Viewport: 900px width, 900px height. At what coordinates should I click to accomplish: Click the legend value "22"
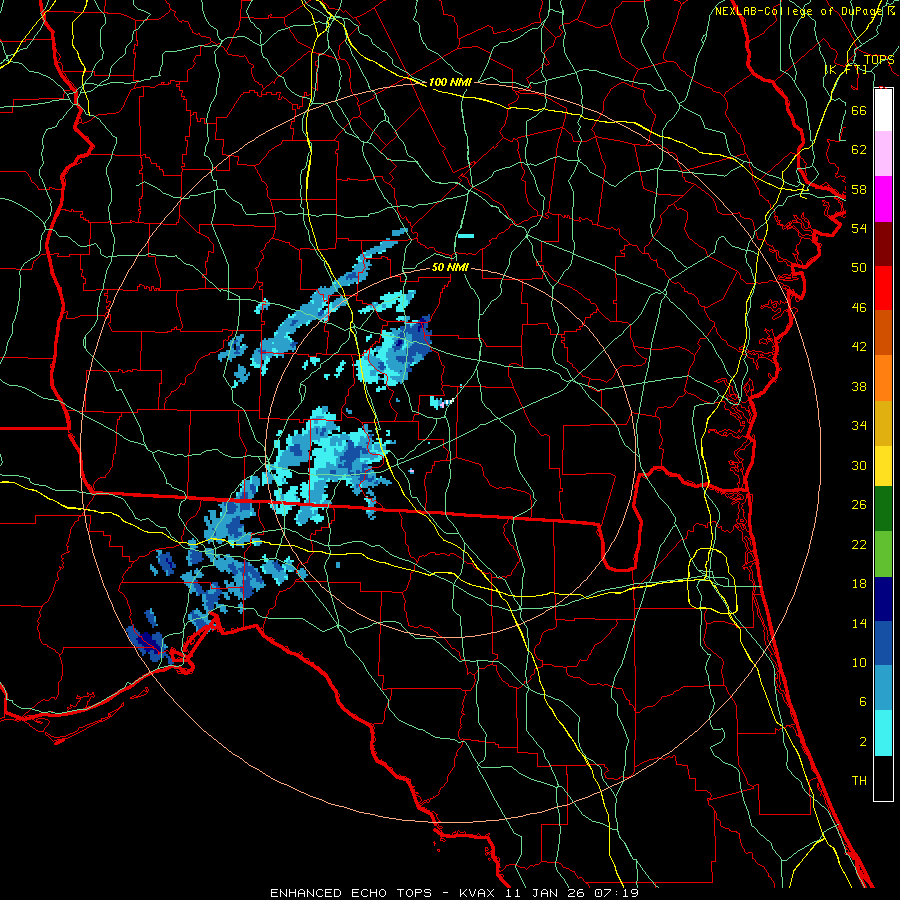coord(859,544)
